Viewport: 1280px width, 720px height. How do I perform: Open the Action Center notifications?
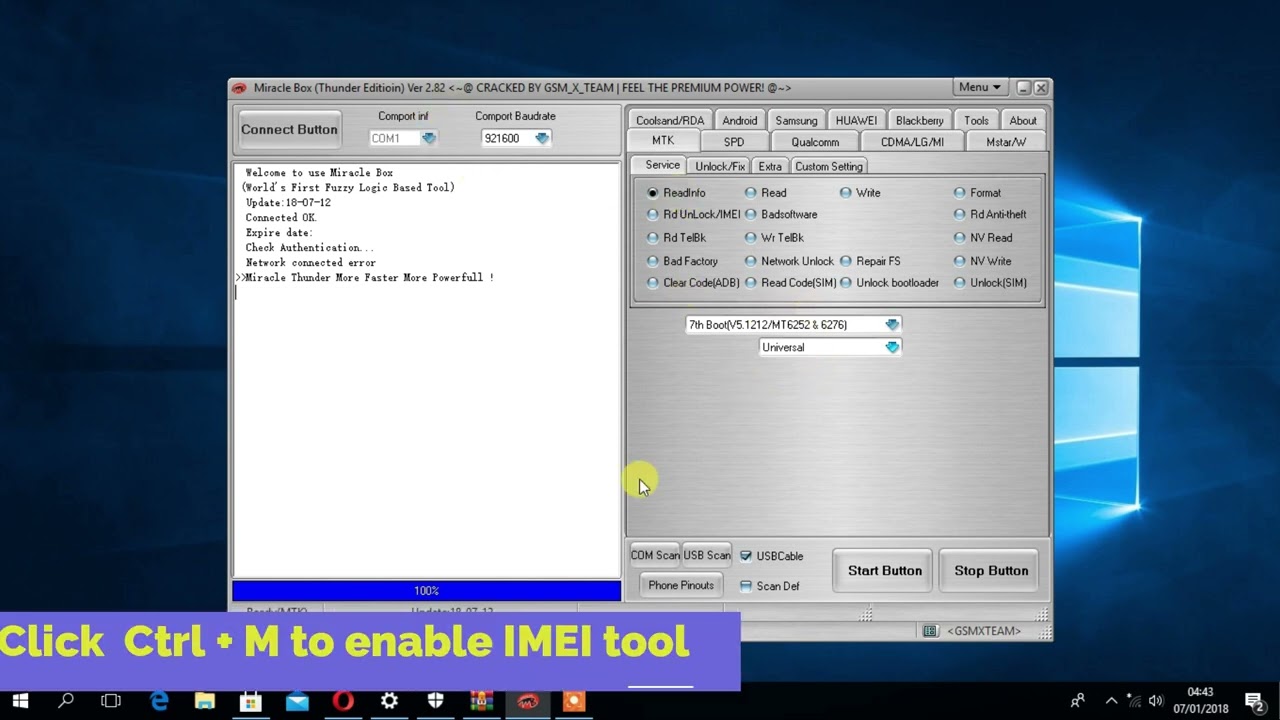1254,701
